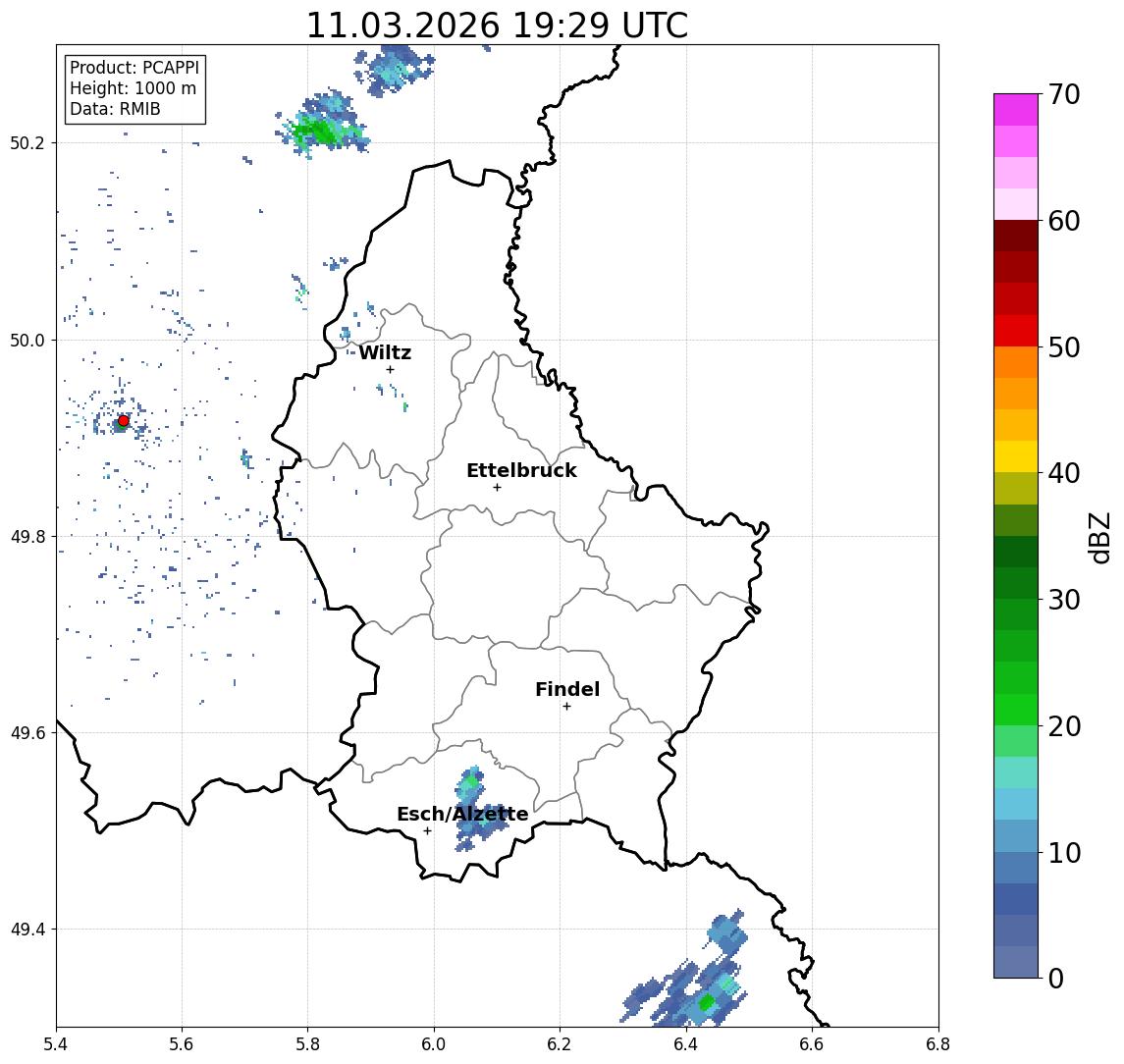
Task: Click the longitude label 5.8
Action: pos(307,1044)
